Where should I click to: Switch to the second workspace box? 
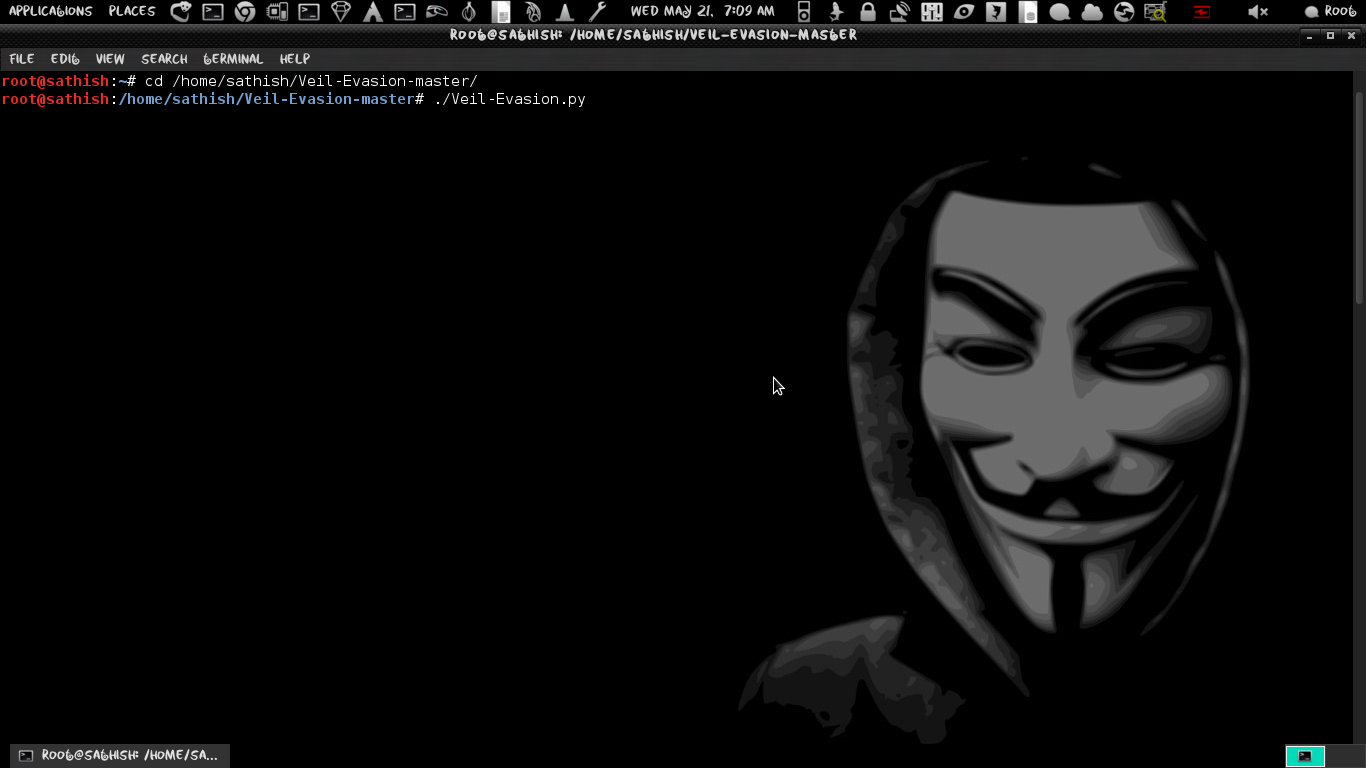(x=1344, y=756)
